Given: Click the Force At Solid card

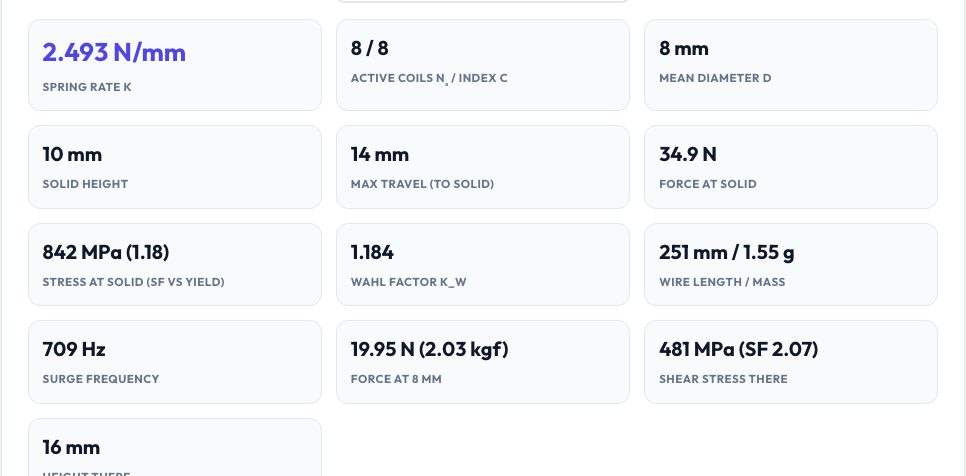Looking at the screenshot, I should click(x=791, y=167).
